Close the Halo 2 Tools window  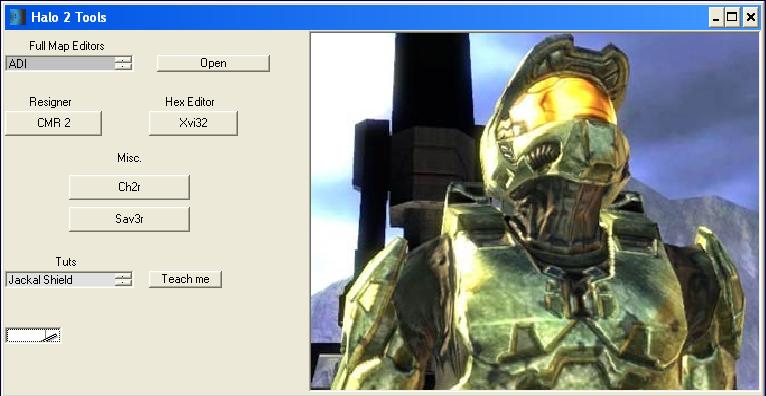[750, 18]
